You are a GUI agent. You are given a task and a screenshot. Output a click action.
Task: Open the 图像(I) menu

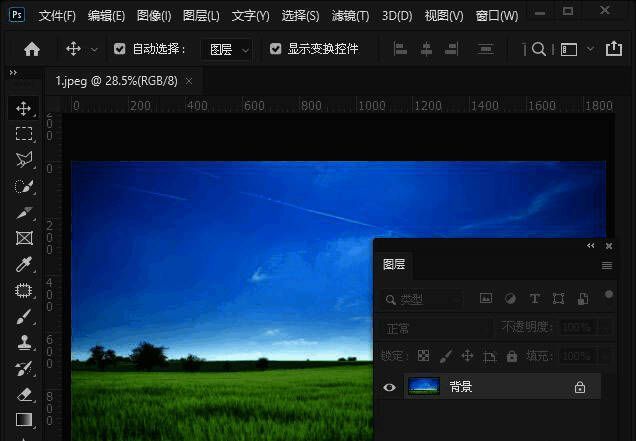154,15
